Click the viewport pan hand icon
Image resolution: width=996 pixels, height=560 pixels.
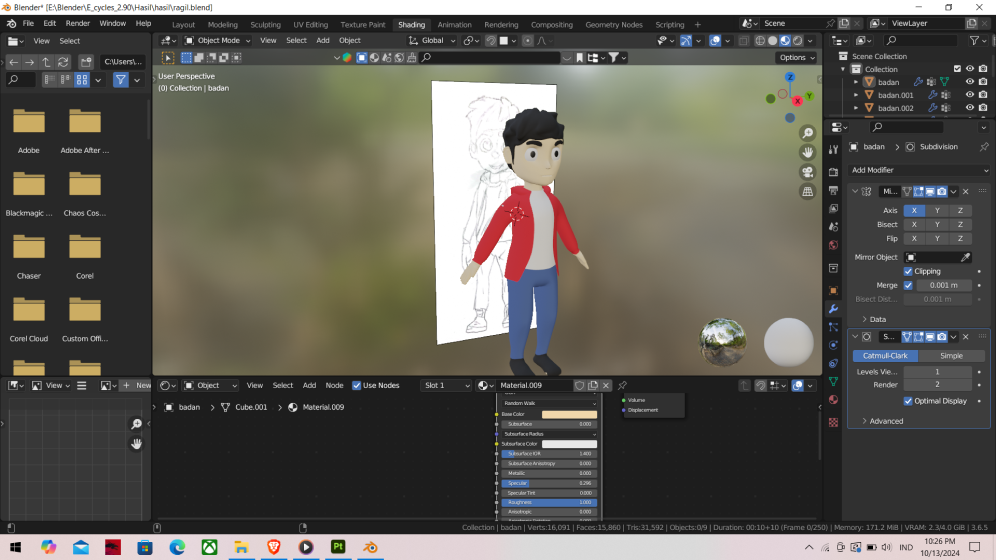tap(807, 152)
